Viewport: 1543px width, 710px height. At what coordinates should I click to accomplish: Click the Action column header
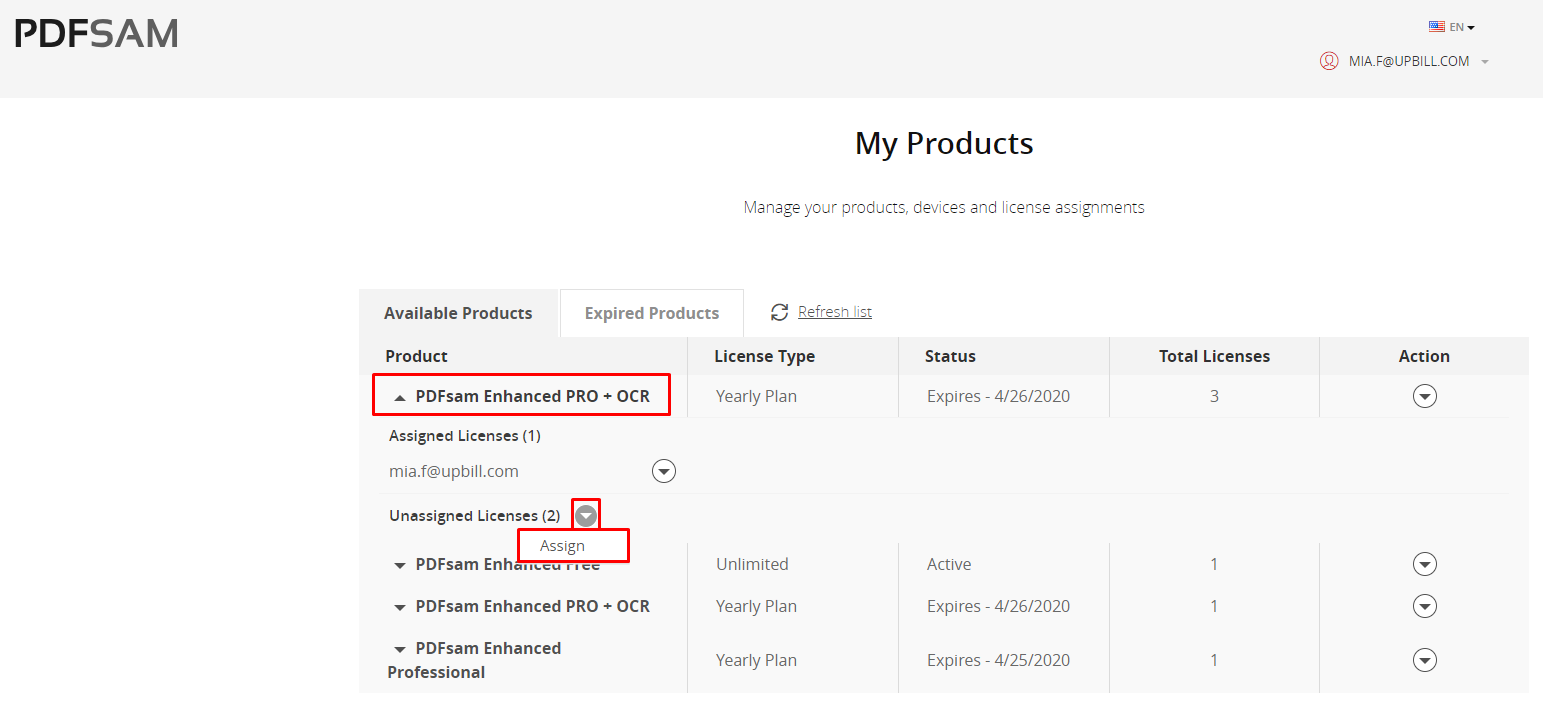(x=1424, y=356)
